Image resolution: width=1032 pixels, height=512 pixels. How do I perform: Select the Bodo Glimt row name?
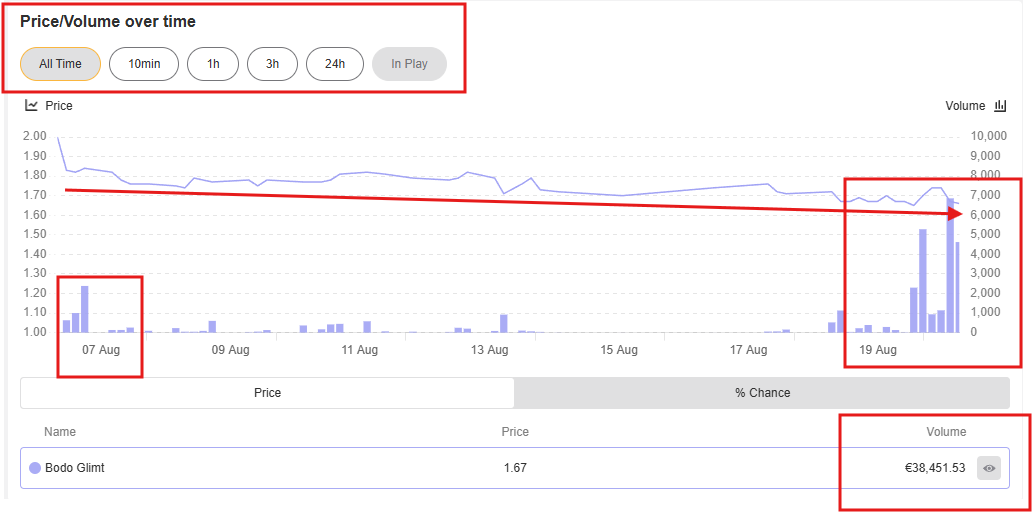tap(75, 469)
